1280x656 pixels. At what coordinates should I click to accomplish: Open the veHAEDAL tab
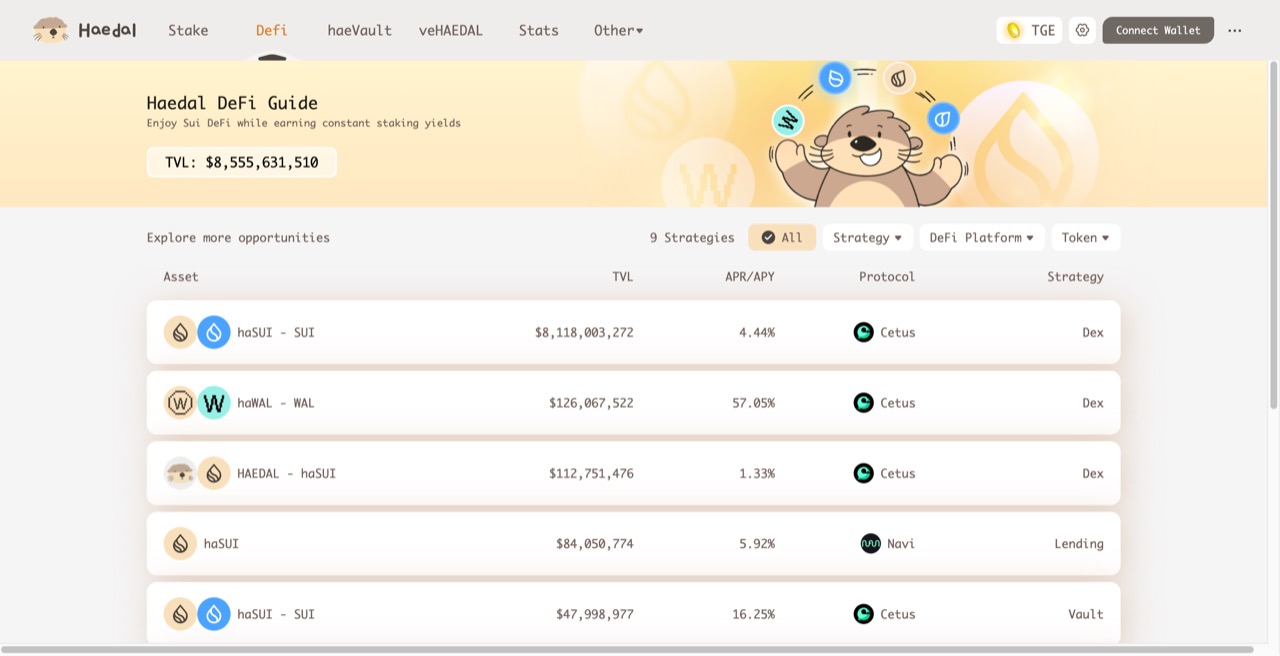point(450,30)
